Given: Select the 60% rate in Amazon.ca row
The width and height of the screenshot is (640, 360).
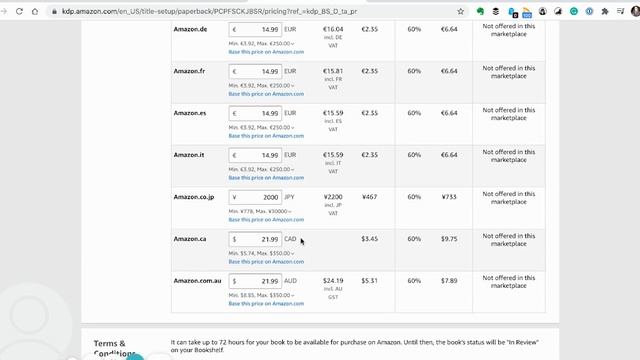Looking at the screenshot, I should point(414,239).
